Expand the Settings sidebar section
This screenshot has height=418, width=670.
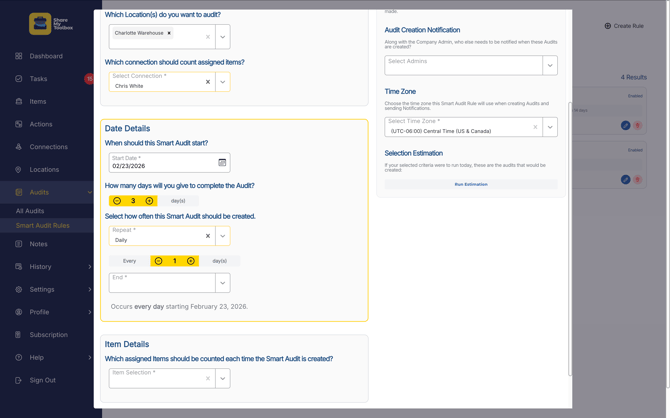90,289
